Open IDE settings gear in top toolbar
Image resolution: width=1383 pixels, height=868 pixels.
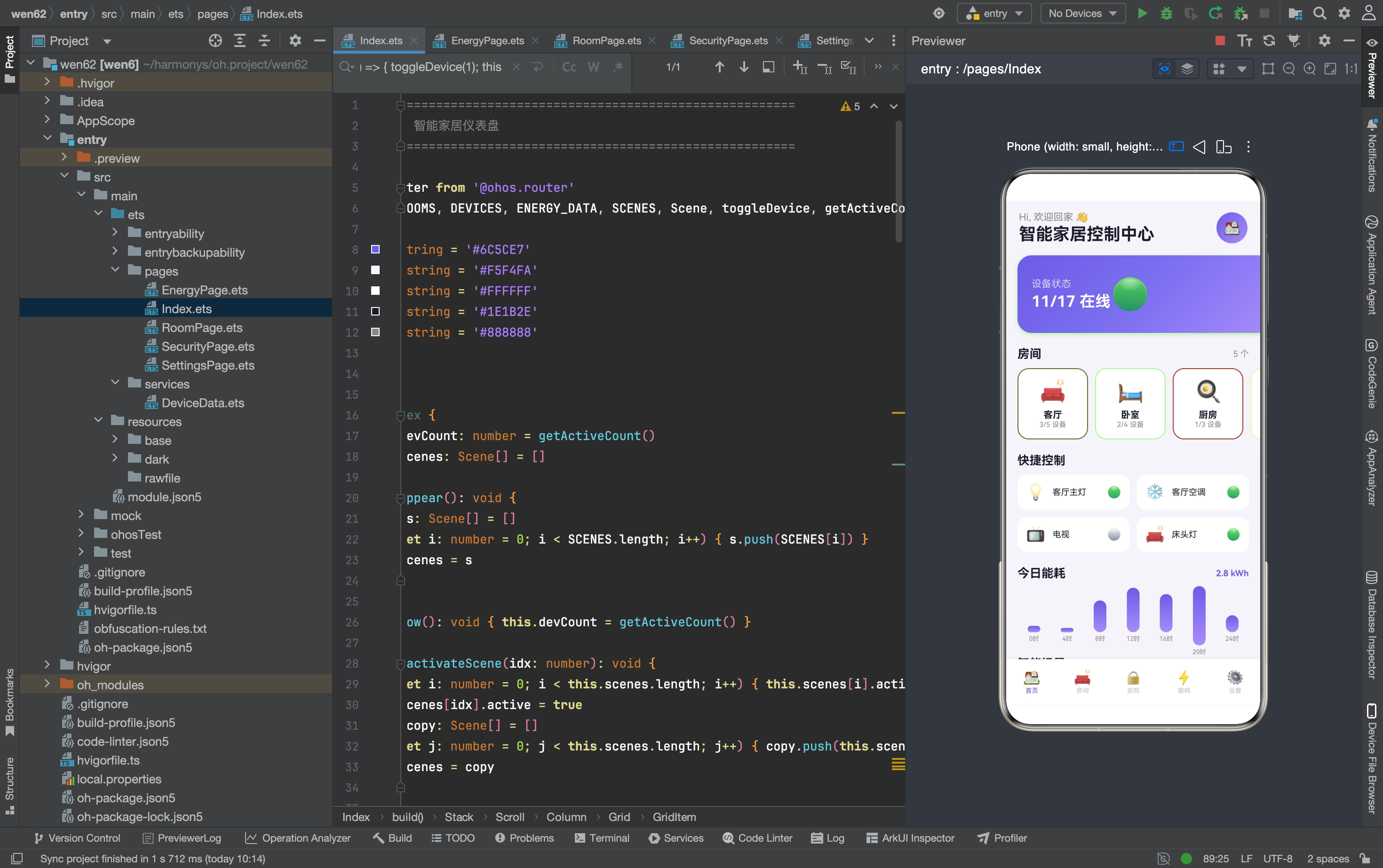(x=1344, y=13)
